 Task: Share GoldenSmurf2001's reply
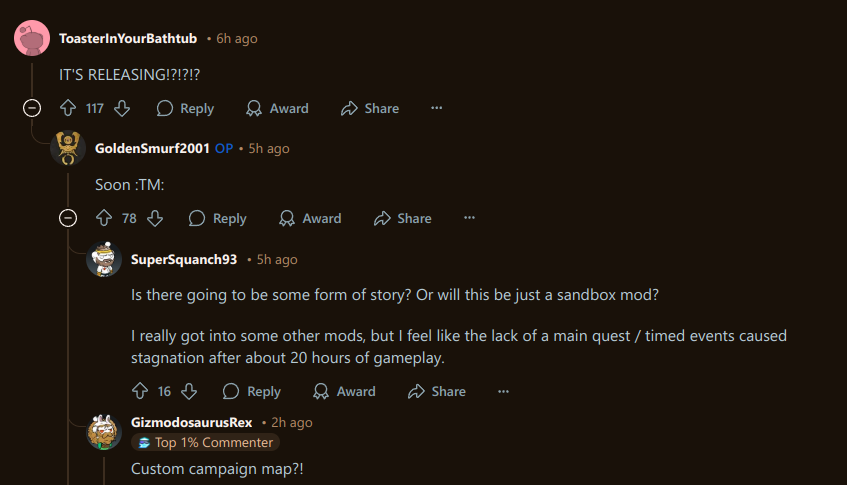[x=402, y=218]
